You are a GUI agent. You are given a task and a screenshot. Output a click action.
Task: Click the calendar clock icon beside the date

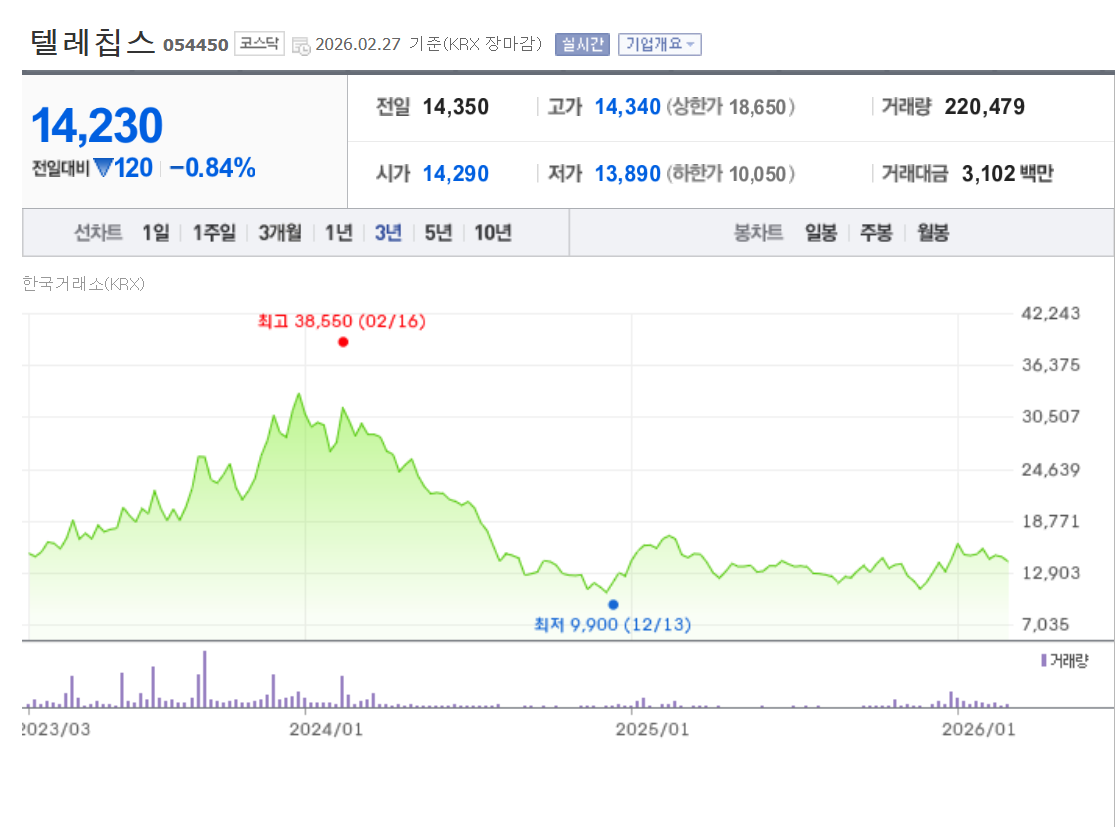pyautogui.click(x=301, y=46)
